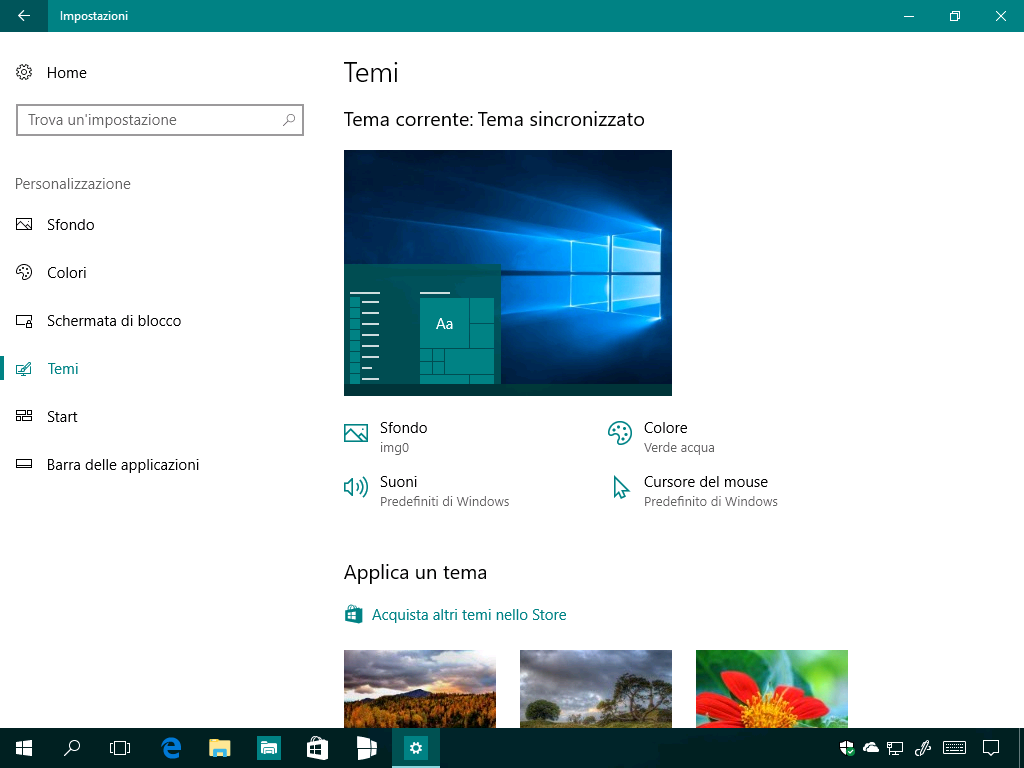
Task: Launch Microsoft Edge from the taskbar
Action: coord(170,747)
